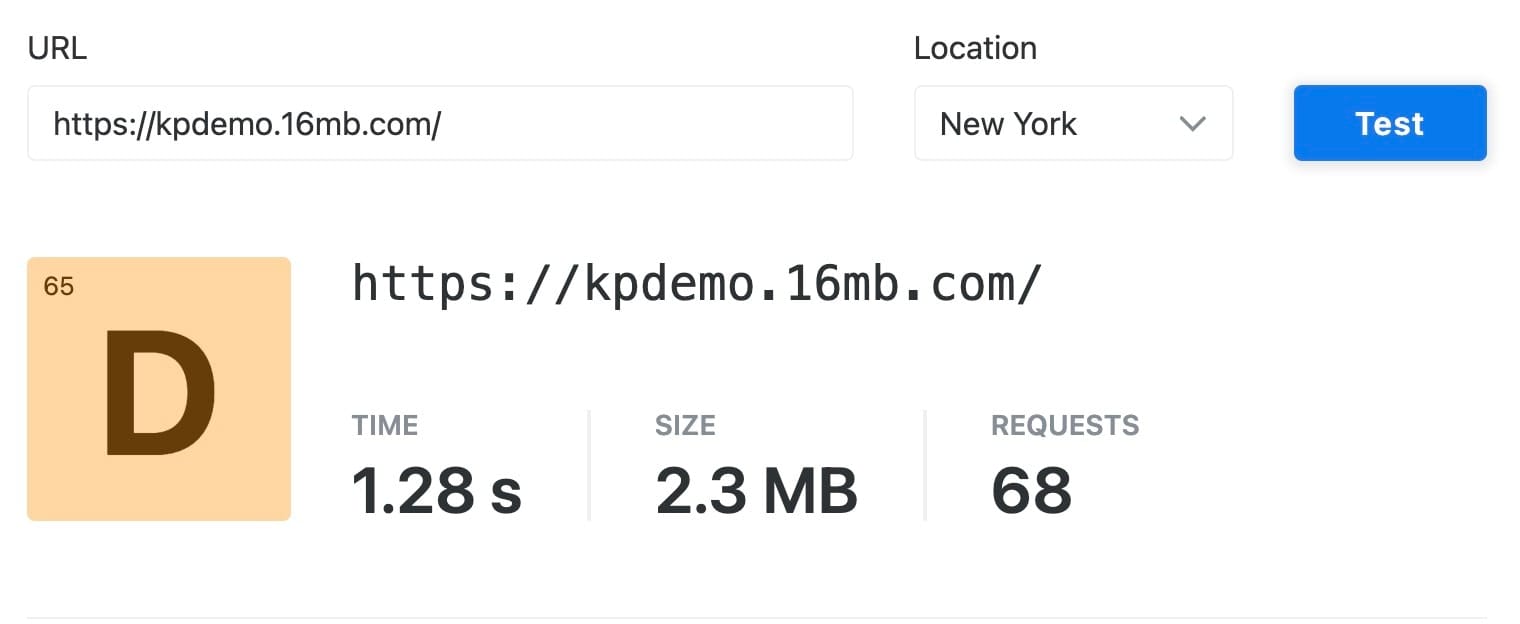Viewport: 1520px width, 624px height.
Task: Click the divider between Time and Size
Action: coord(589,465)
